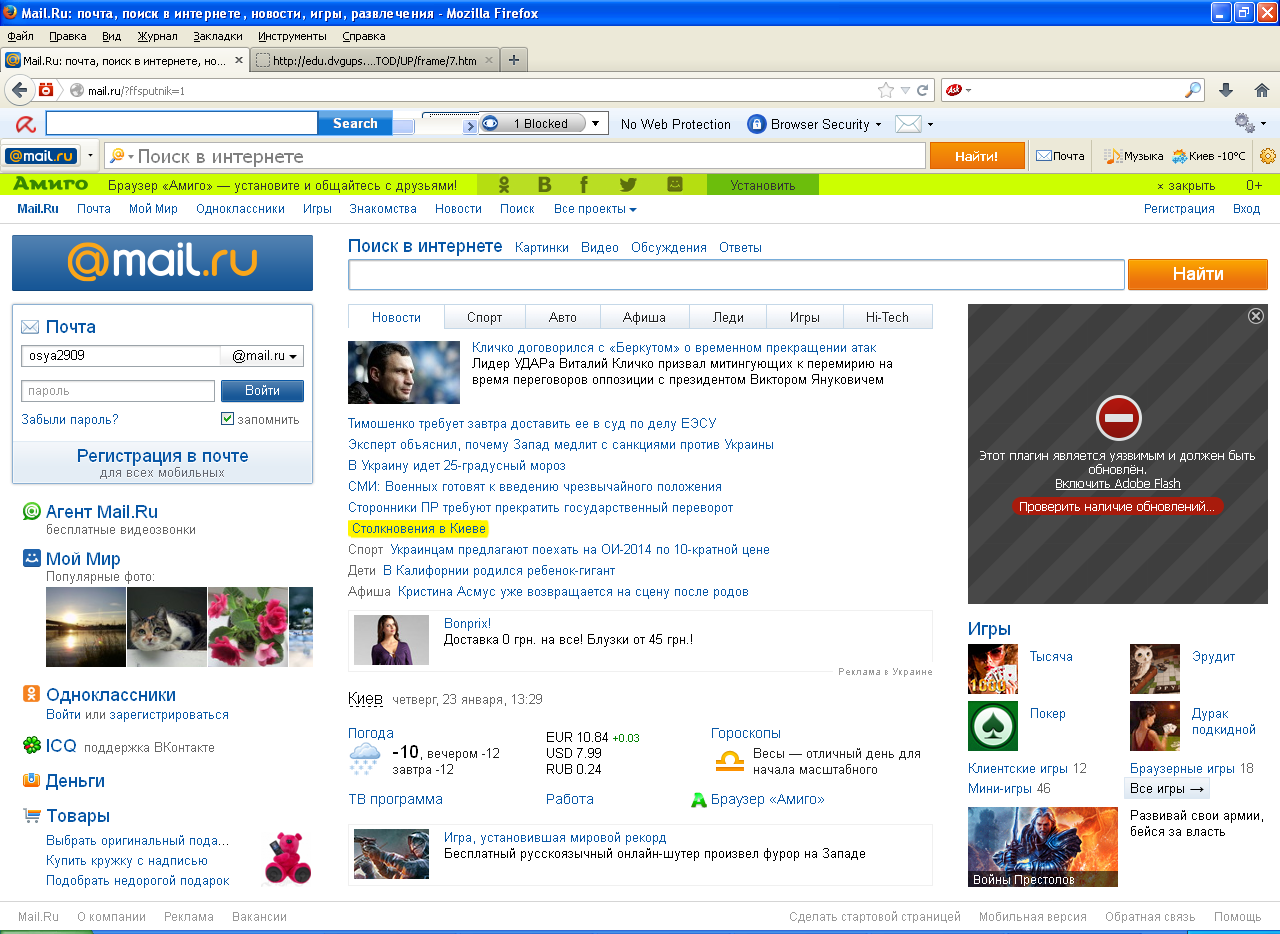
Task: Open the 1 Blocked tracker dropdown arrow
Action: coord(595,124)
